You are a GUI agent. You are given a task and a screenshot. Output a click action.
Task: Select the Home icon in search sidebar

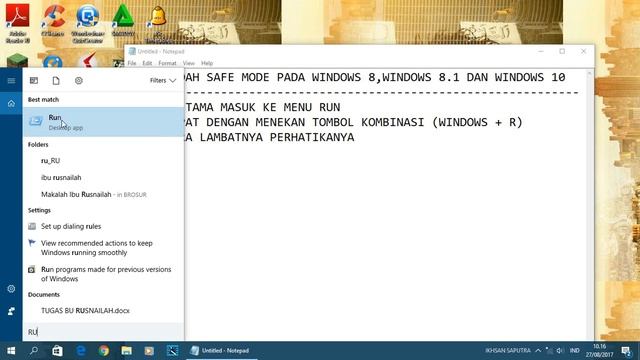(x=11, y=103)
